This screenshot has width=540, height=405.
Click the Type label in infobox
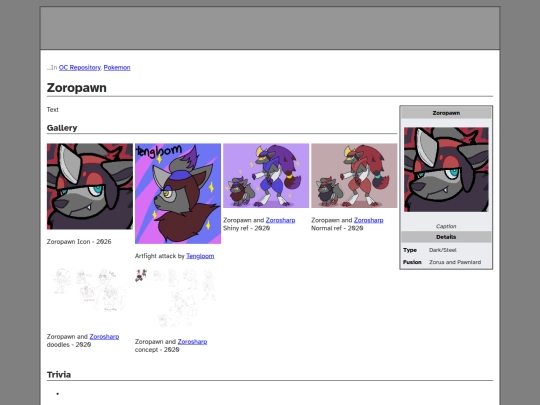[410, 250]
